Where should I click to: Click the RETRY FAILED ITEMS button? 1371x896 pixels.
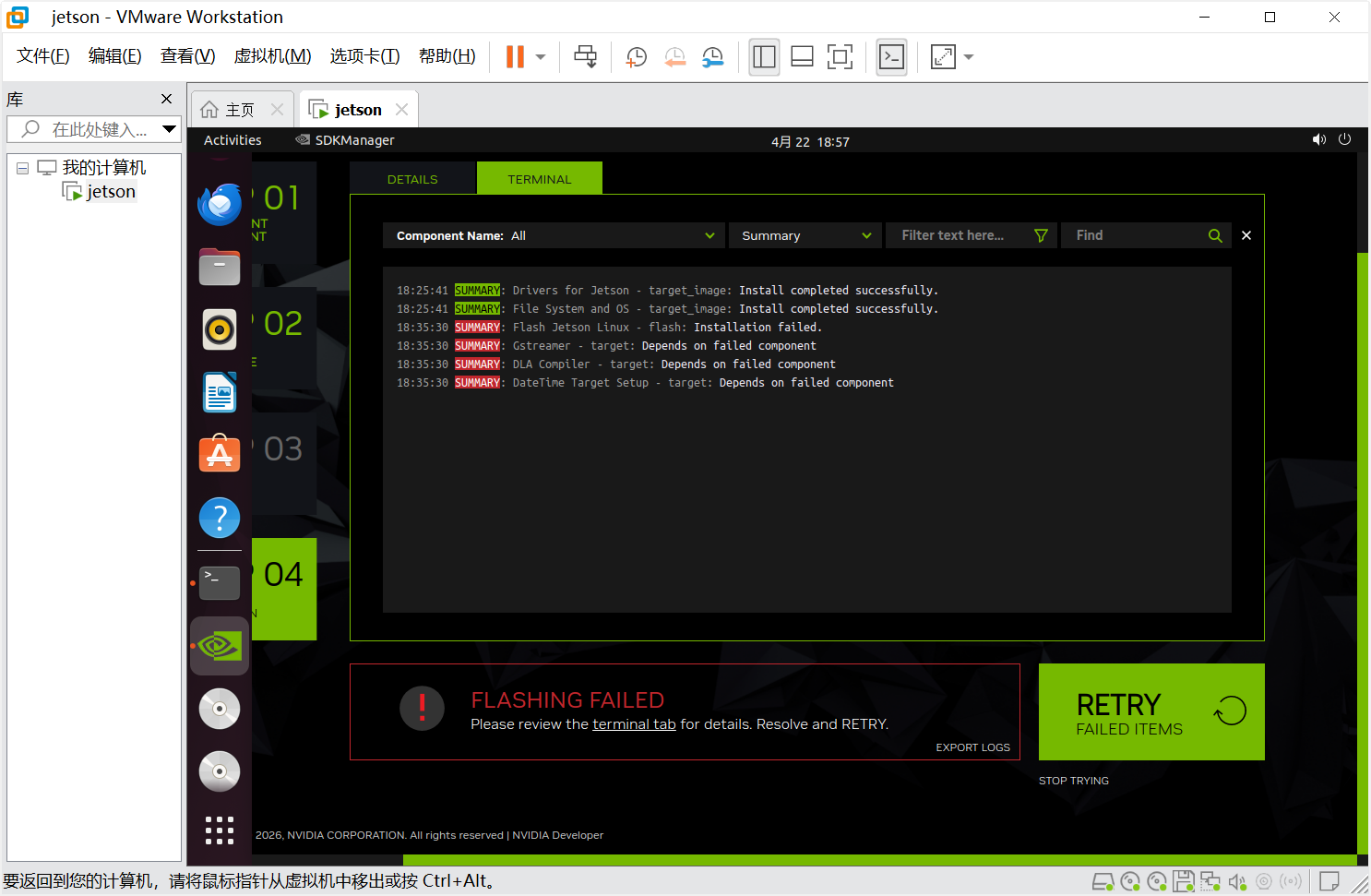1150,712
